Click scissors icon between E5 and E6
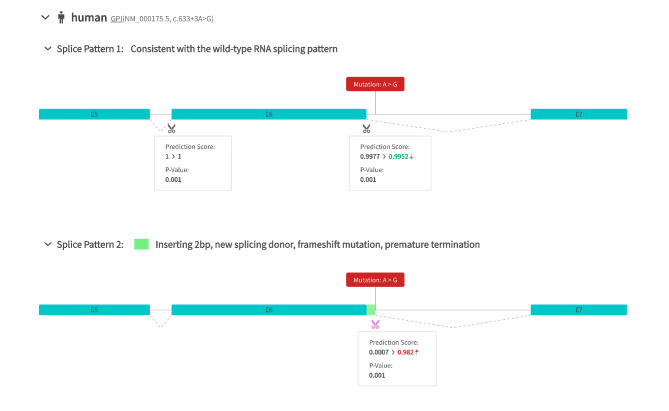Image resolution: width=669 pixels, height=411 pixels. [x=172, y=128]
